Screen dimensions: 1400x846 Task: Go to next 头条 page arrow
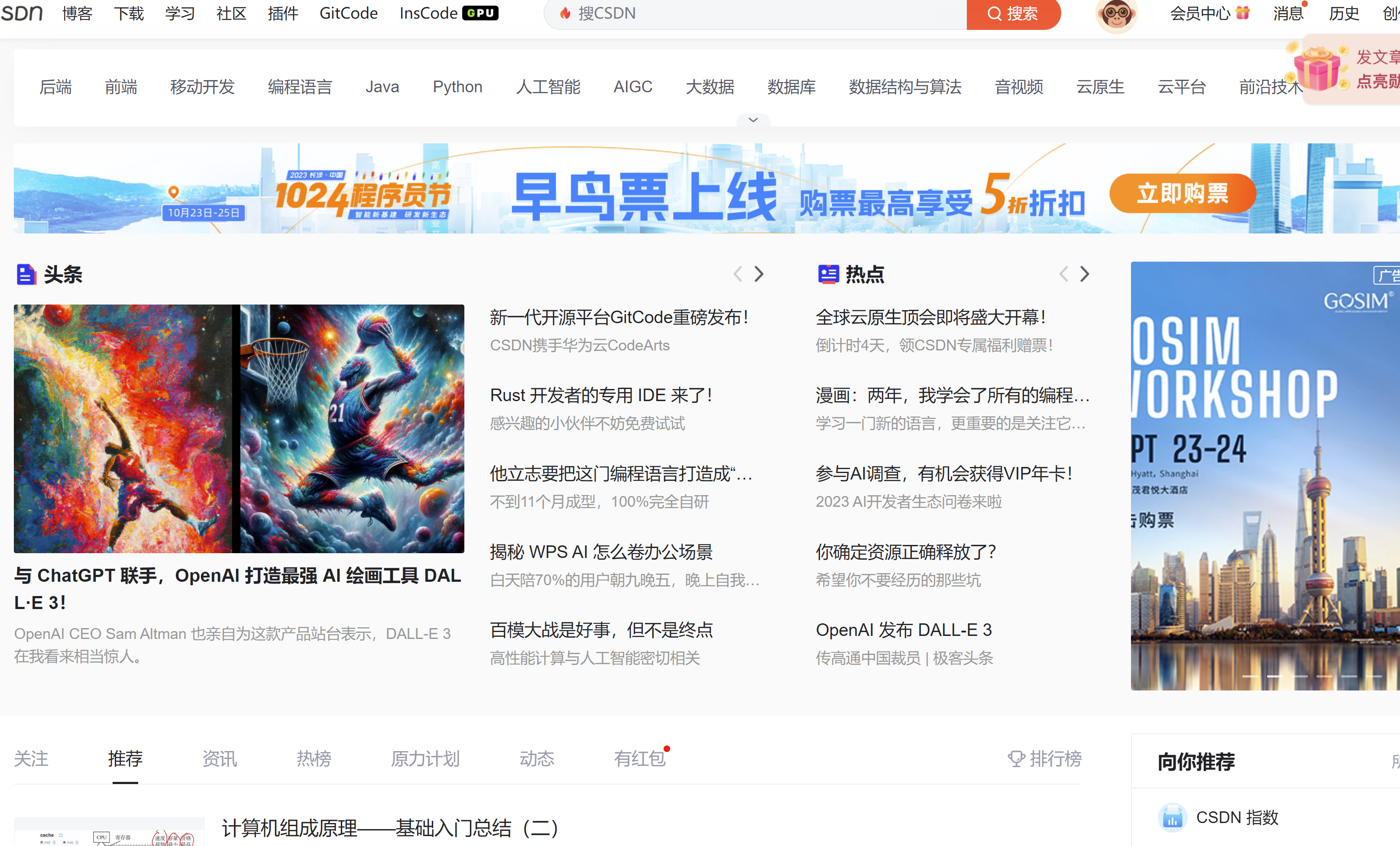pyautogui.click(x=759, y=275)
